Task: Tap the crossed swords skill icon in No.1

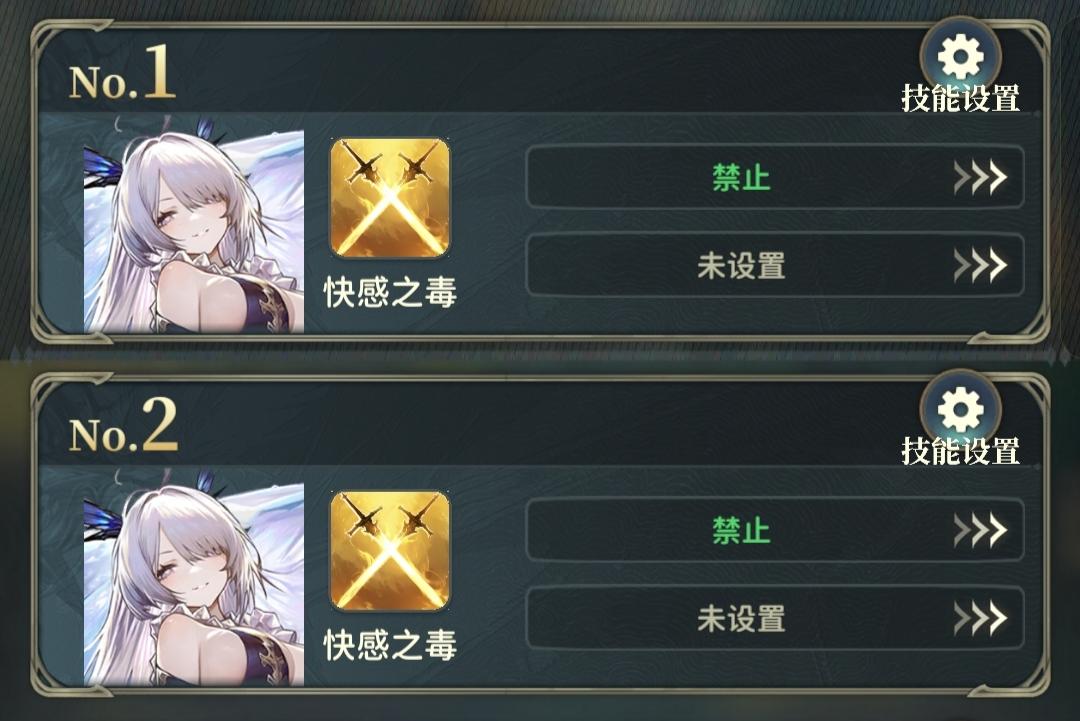Action: coord(390,198)
